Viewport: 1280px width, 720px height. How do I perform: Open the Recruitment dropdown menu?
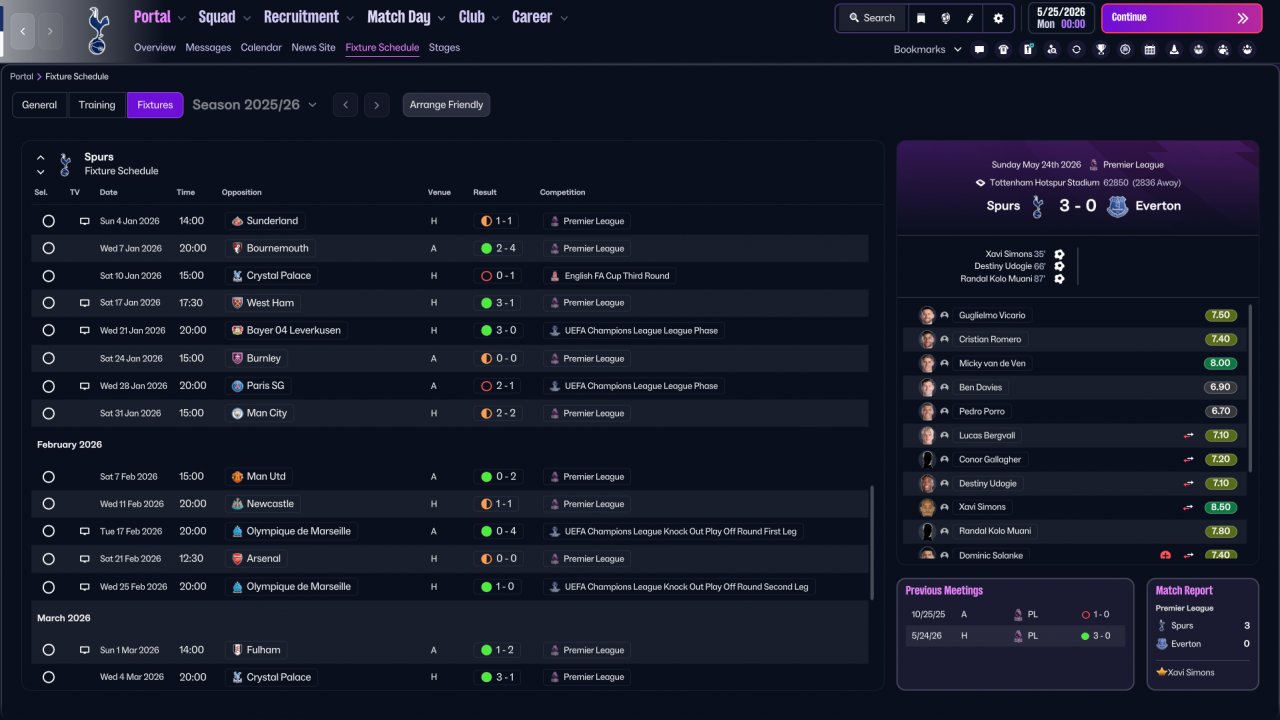[309, 17]
